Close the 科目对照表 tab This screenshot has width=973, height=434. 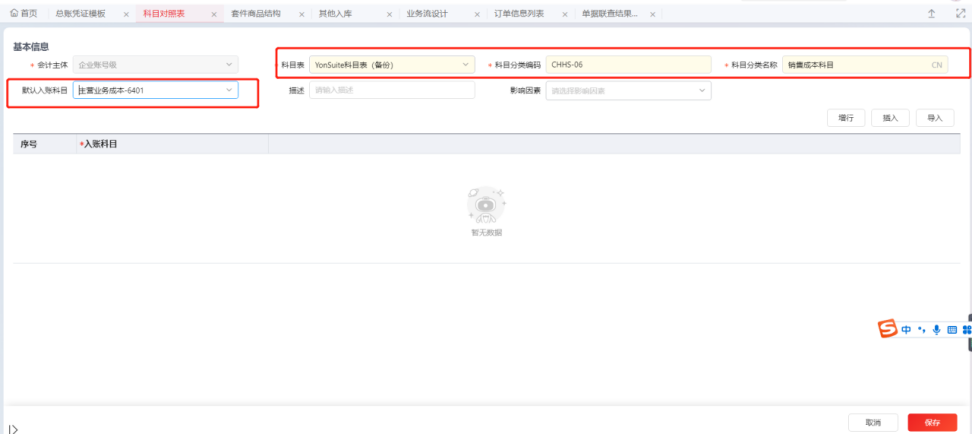click(214, 14)
